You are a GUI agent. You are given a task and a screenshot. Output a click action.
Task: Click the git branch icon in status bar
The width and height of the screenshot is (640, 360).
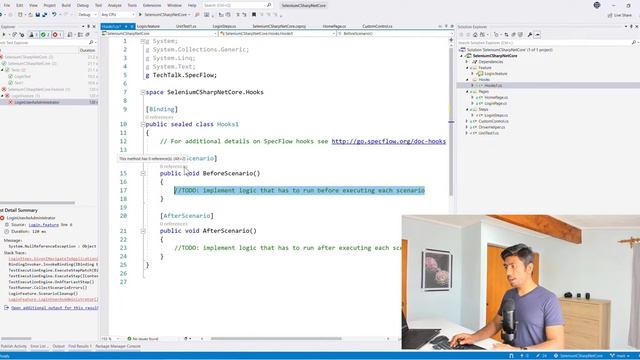coord(612,356)
